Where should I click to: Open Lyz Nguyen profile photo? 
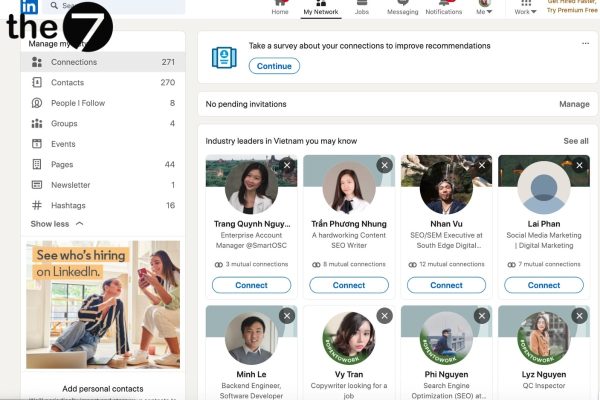click(x=544, y=338)
